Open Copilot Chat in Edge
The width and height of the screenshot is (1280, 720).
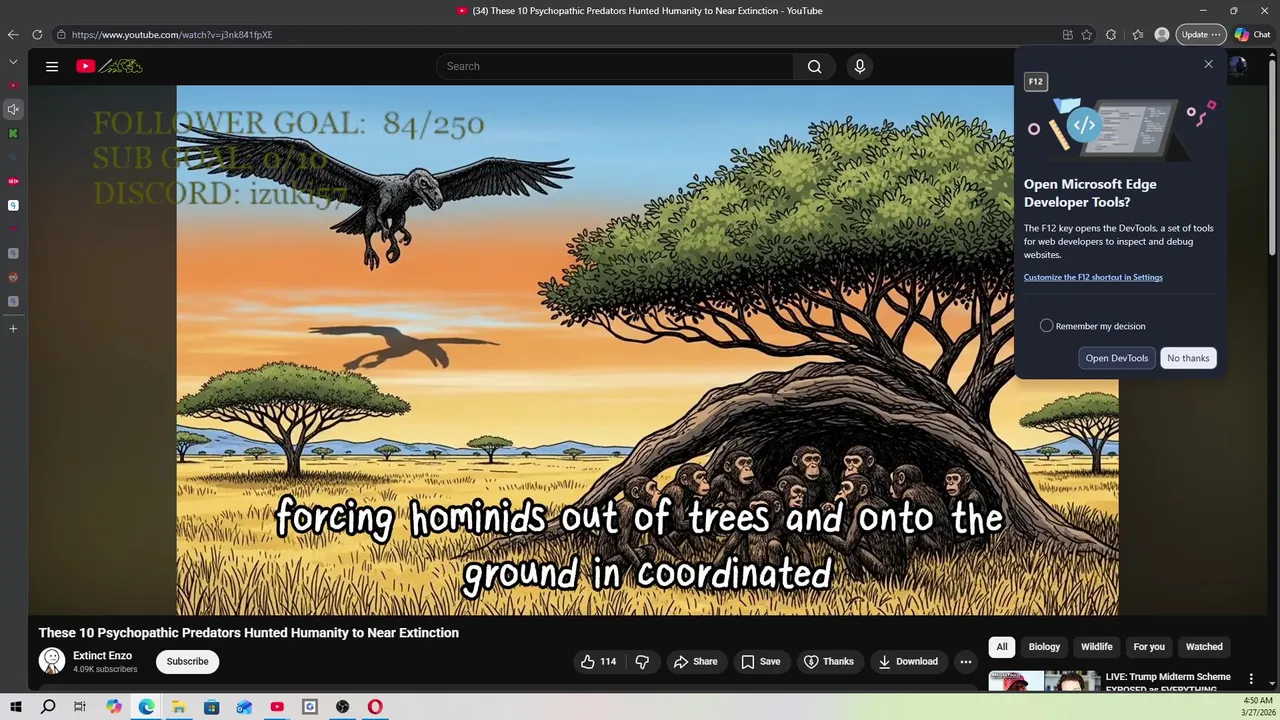pos(1252,35)
